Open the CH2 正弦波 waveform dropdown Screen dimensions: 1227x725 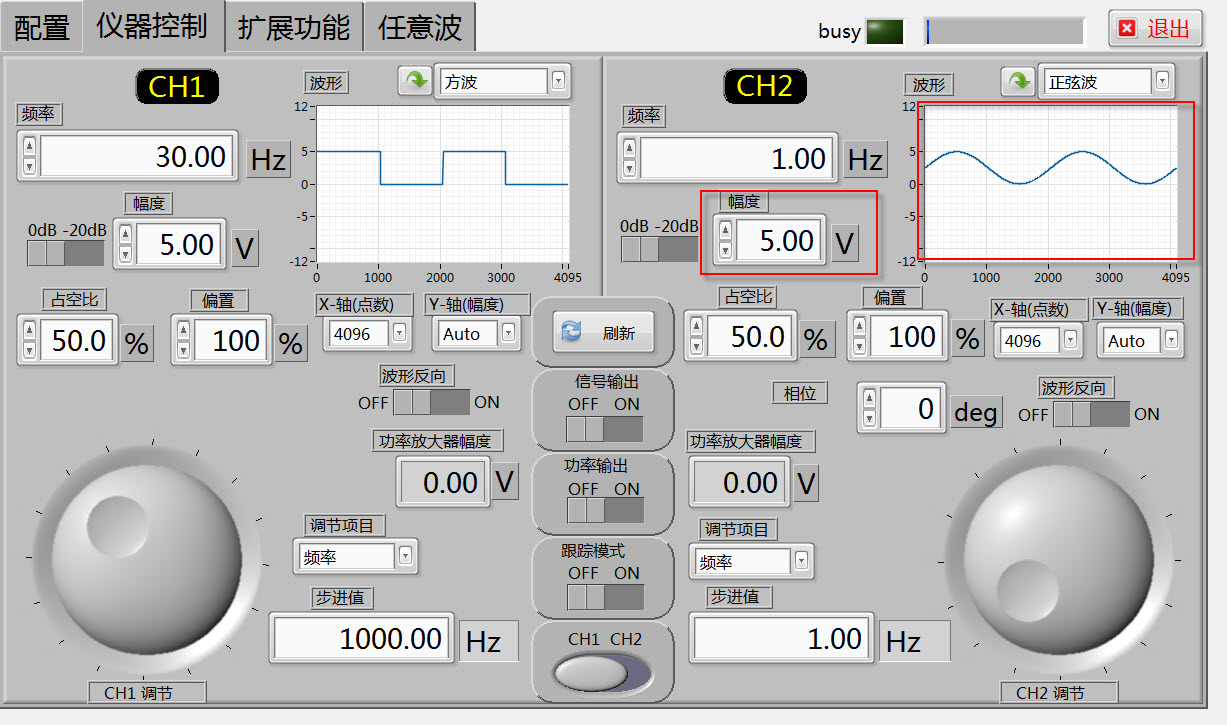(1162, 81)
